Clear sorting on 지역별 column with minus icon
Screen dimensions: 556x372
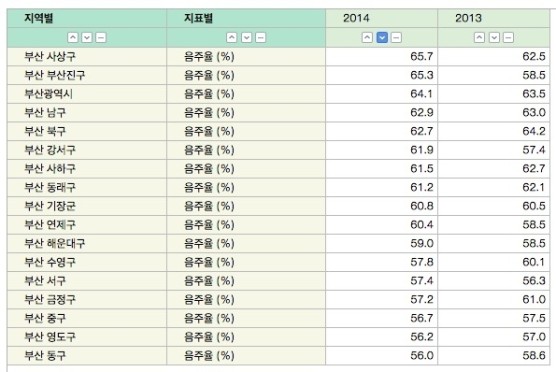(x=101, y=38)
